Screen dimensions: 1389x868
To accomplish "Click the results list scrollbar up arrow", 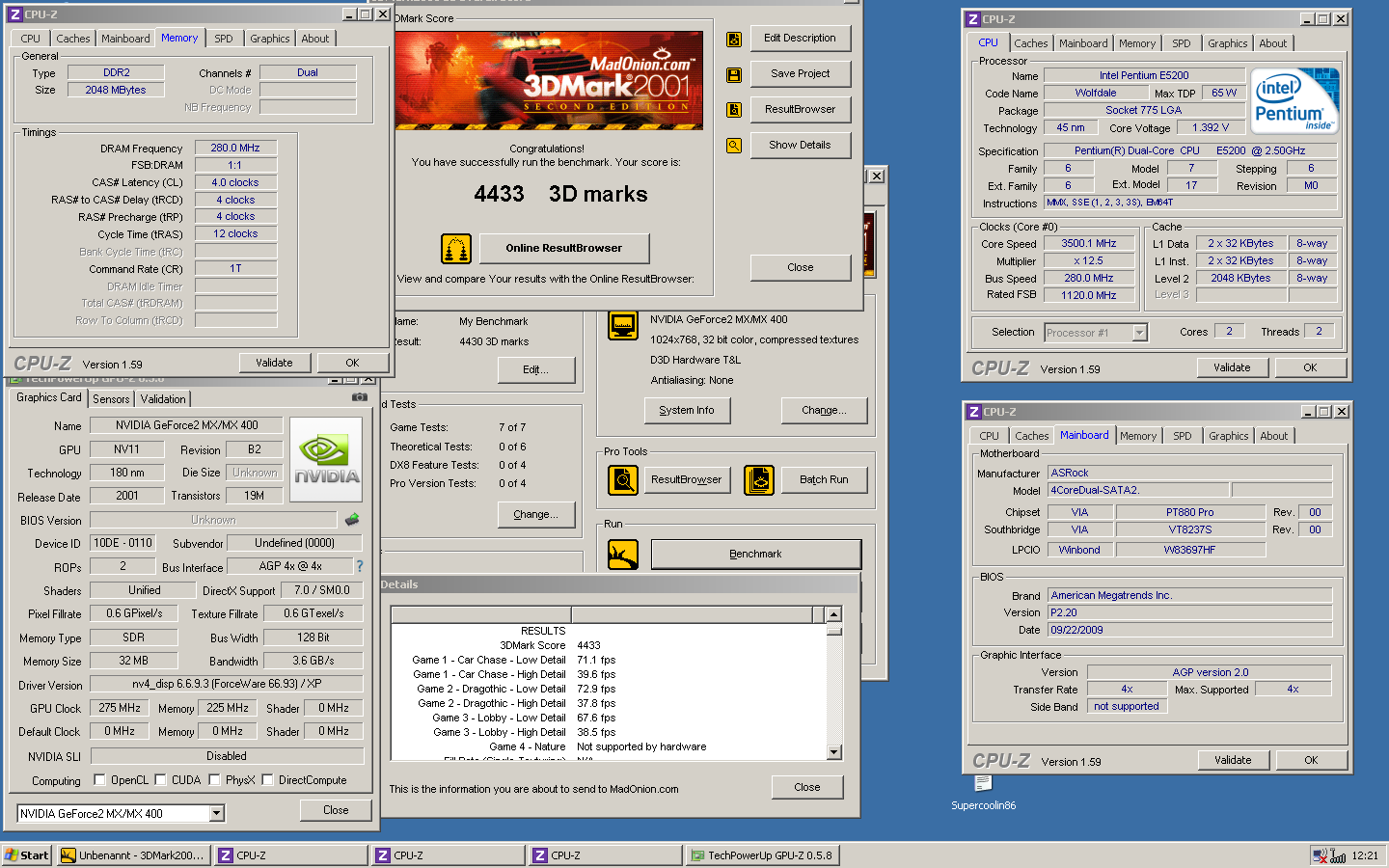I will coord(834,614).
